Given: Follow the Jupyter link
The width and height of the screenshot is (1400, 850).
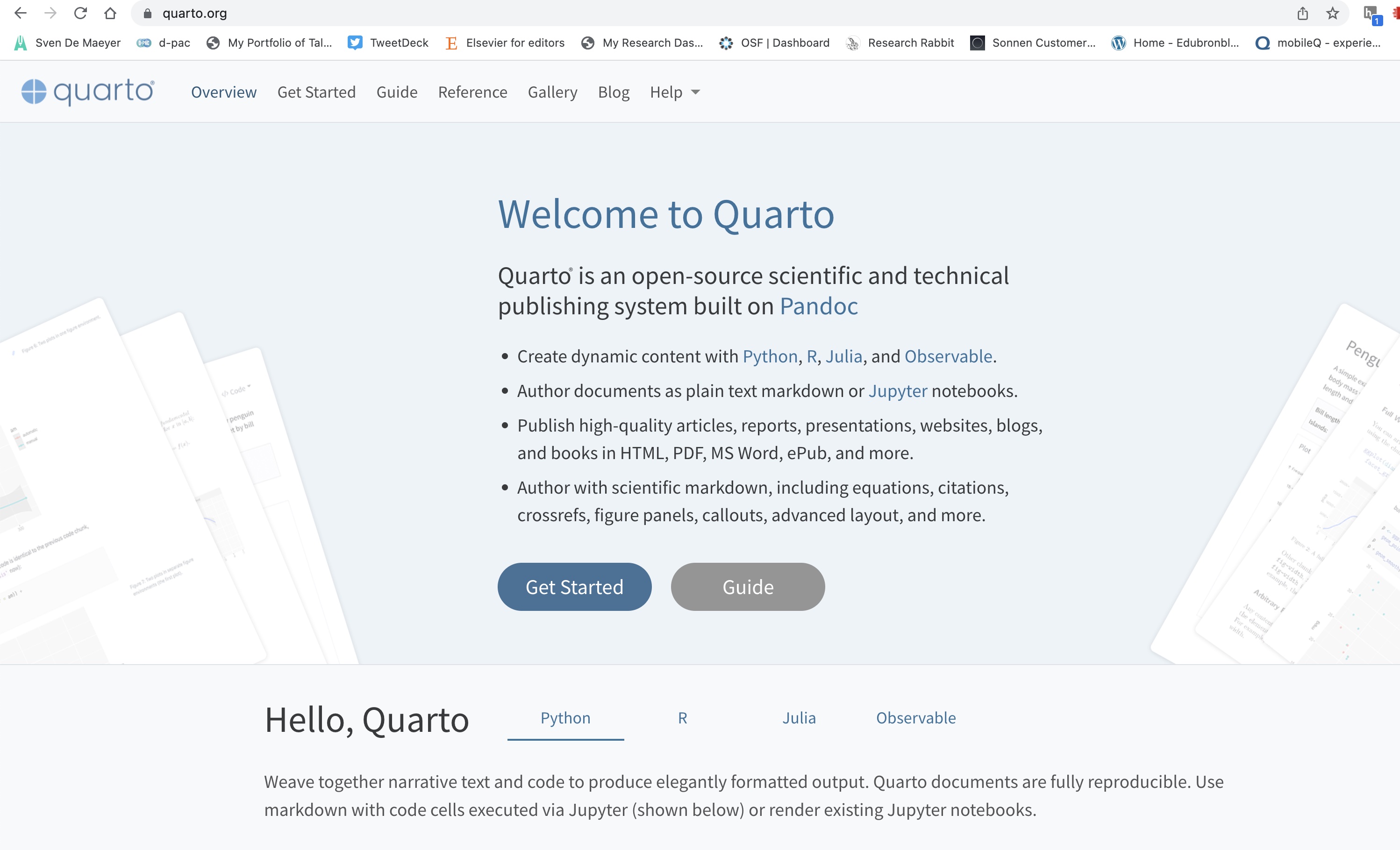Looking at the screenshot, I should pyautogui.click(x=898, y=391).
